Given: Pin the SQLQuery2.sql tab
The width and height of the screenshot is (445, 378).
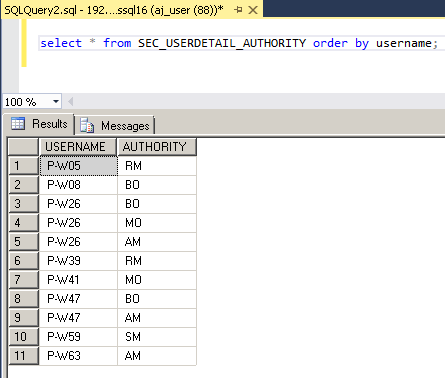Looking at the screenshot, I should point(238,10).
